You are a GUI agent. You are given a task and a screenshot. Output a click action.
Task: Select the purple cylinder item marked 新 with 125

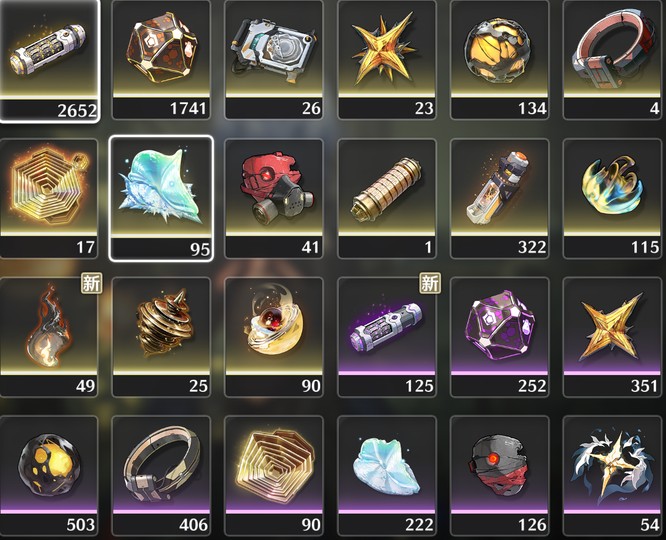(387, 337)
